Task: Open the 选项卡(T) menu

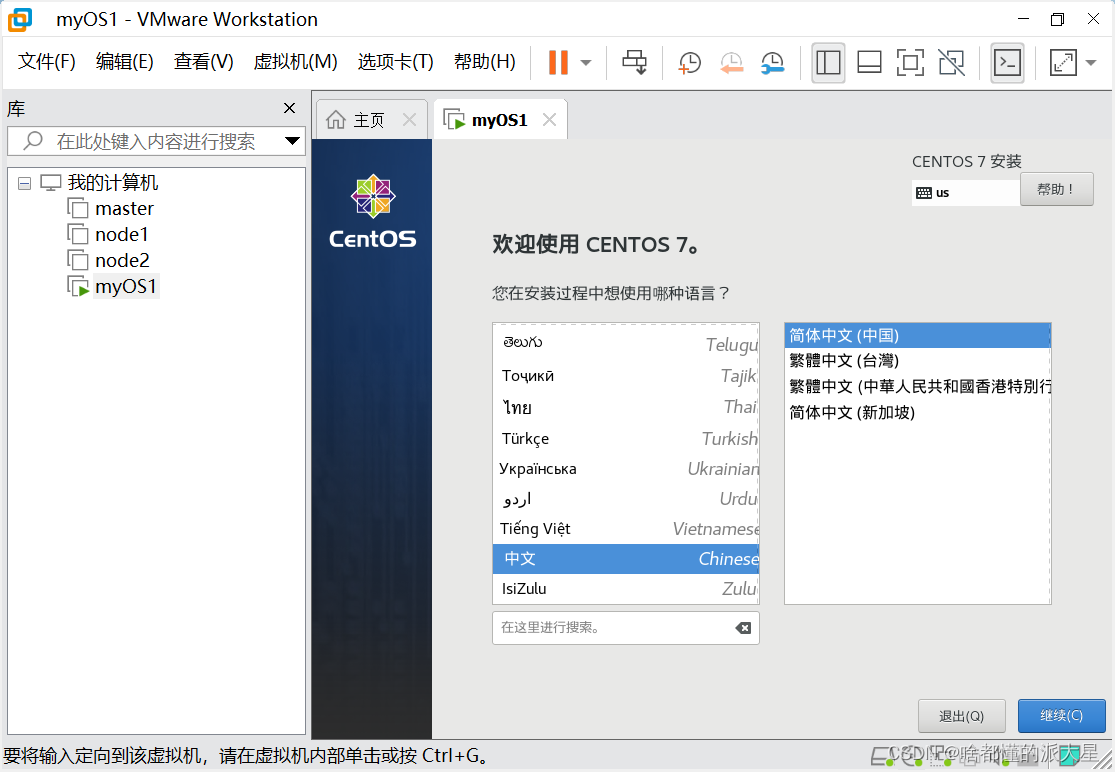Action: click(x=395, y=62)
